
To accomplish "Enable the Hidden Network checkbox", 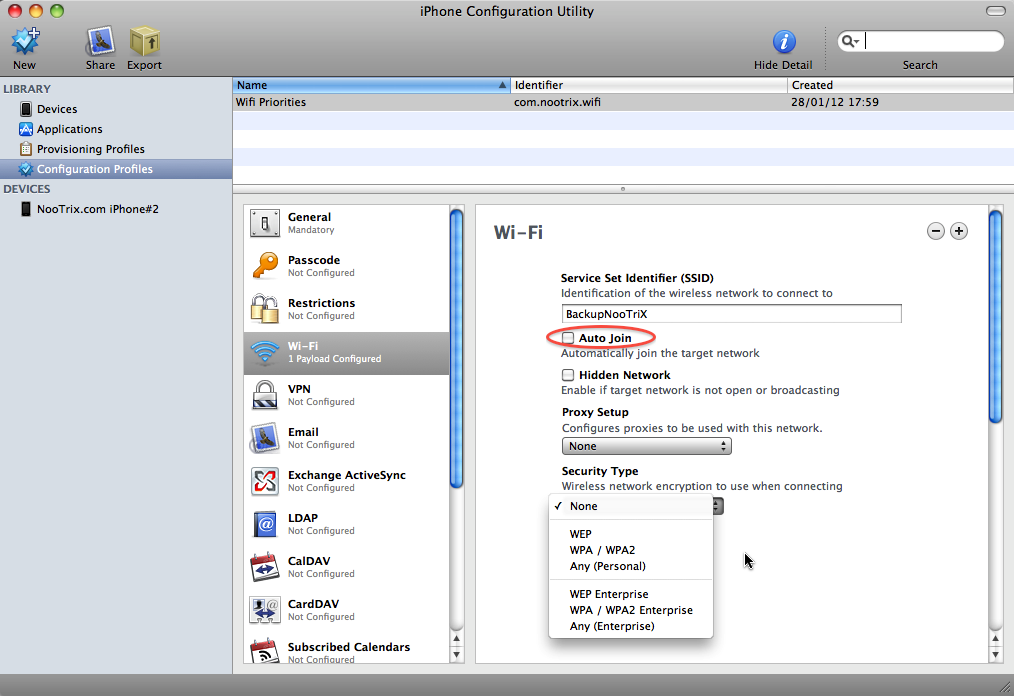I will tap(568, 375).
